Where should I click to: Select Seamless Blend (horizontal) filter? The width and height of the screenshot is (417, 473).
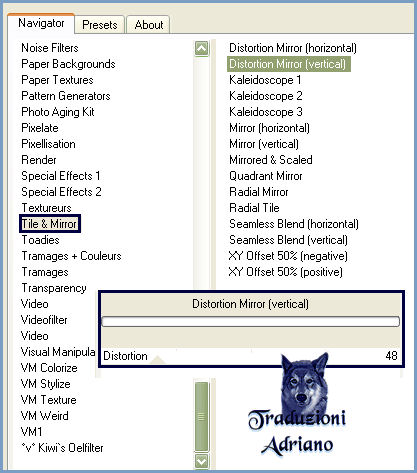294,224
